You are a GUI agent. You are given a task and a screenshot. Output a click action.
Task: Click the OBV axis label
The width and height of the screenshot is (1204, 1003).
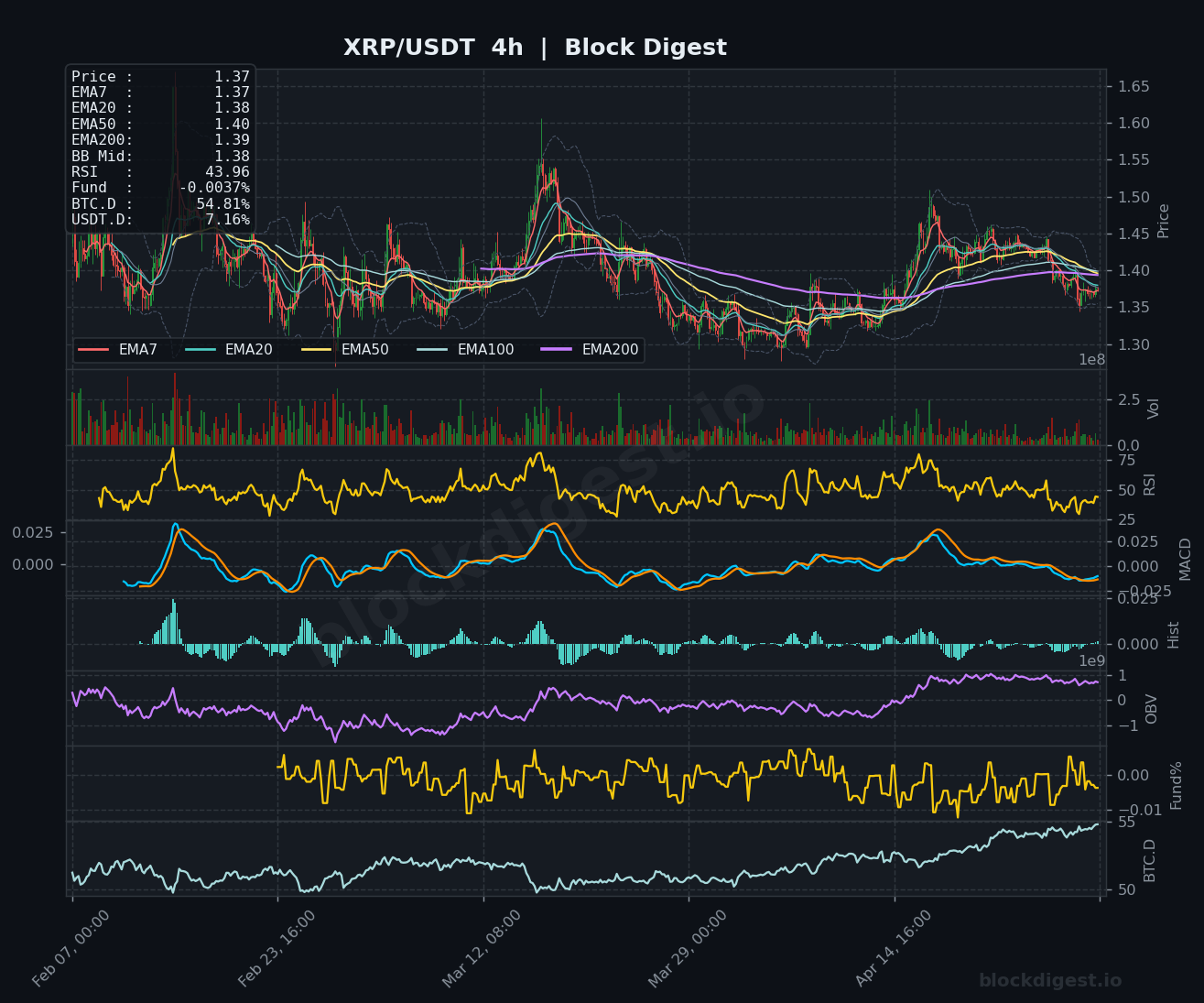tap(1152, 709)
